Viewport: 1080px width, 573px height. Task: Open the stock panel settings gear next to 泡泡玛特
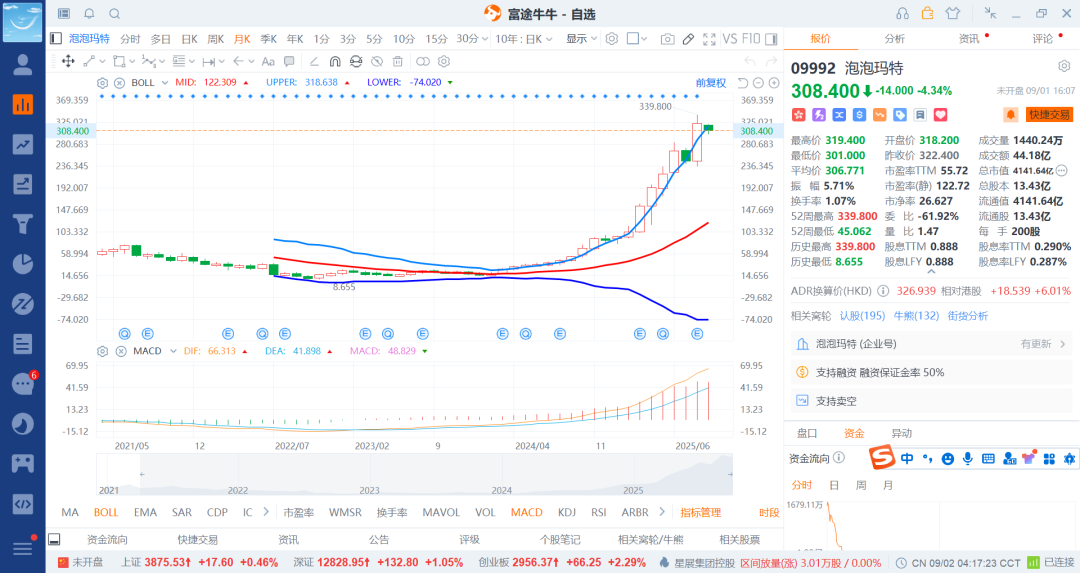pos(1064,66)
